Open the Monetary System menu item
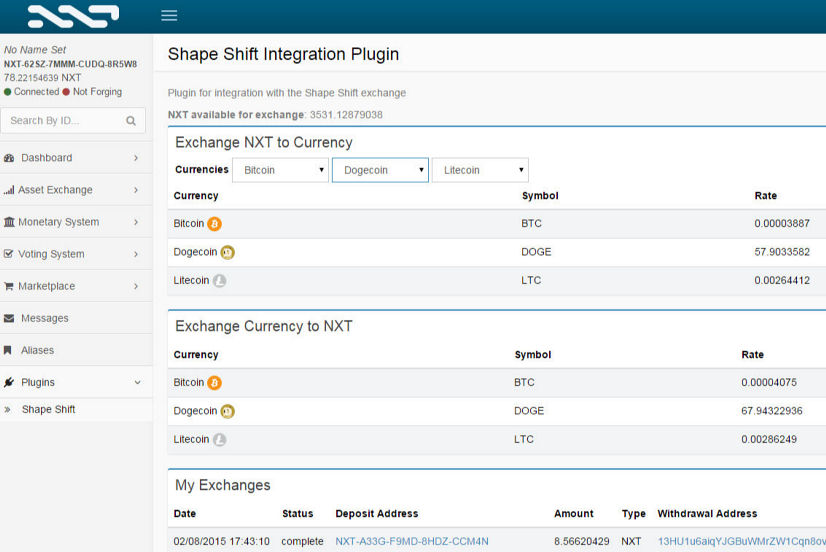Screen dimensions: 826x552 click(x=76, y=222)
